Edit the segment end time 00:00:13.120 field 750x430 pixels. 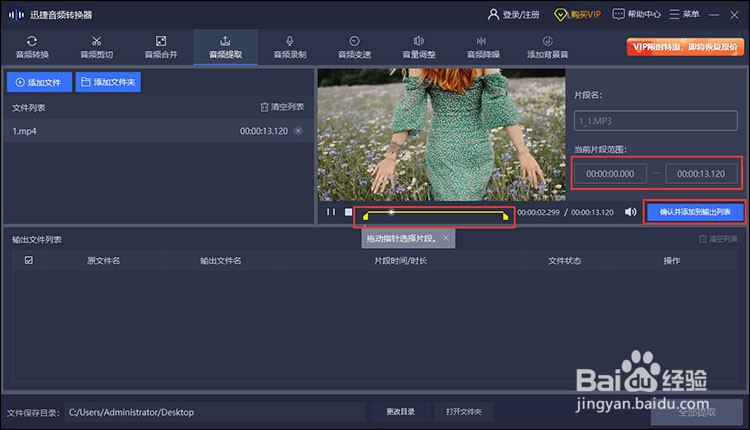coord(701,174)
